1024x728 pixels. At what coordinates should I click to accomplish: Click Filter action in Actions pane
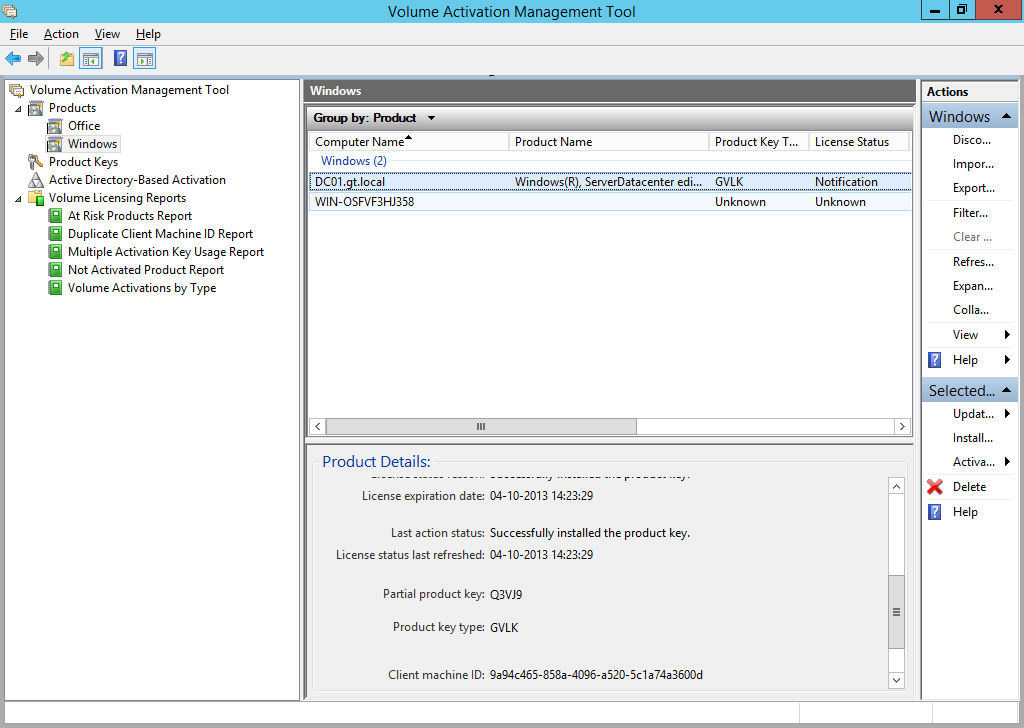point(970,213)
